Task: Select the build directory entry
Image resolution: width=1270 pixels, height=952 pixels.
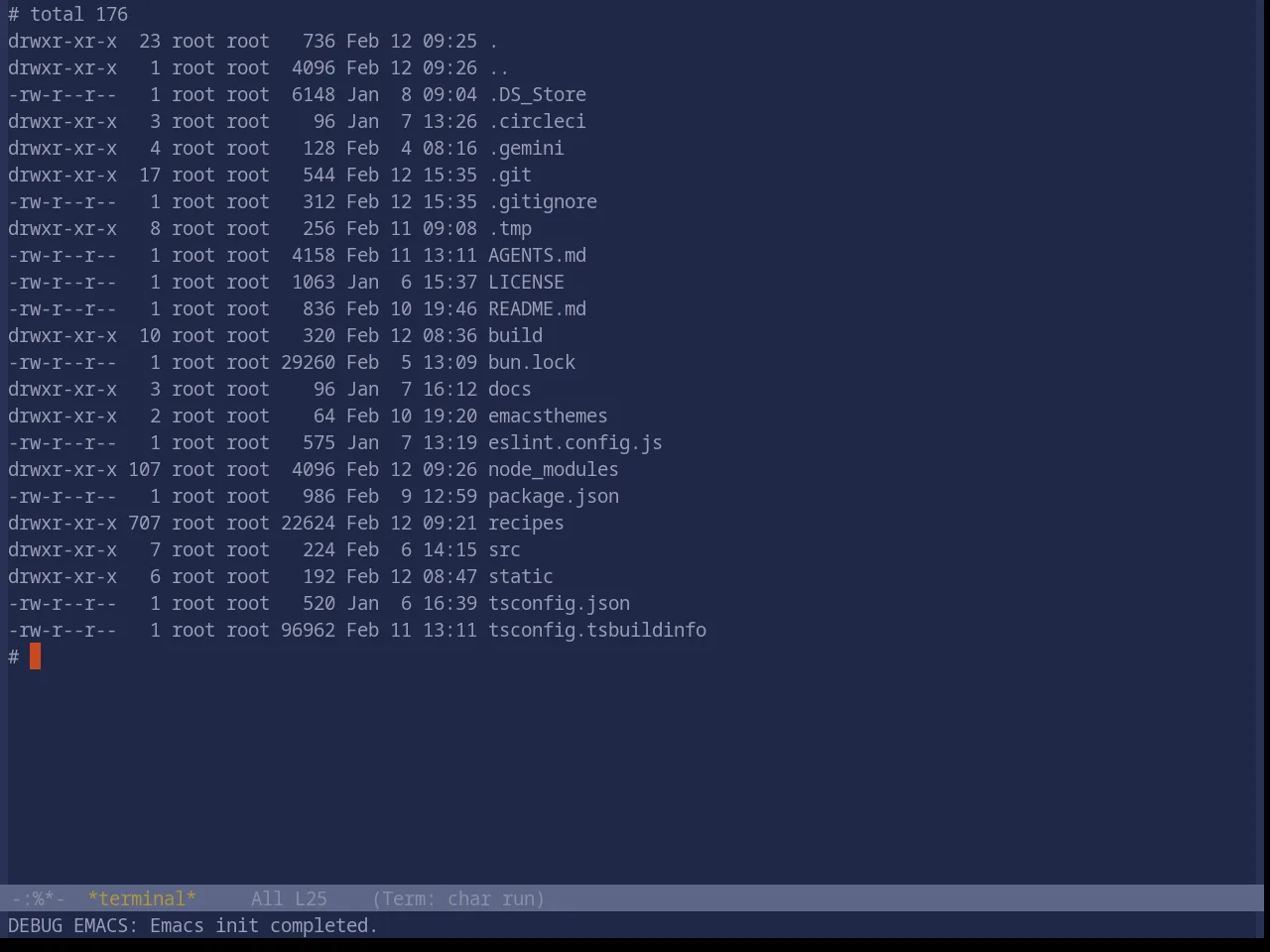Action: 515,336
